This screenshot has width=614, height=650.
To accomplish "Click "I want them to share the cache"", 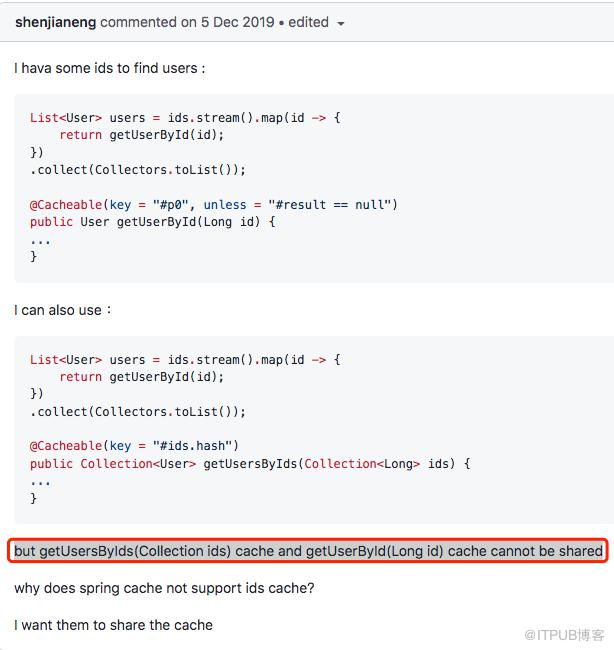I will (114, 625).
